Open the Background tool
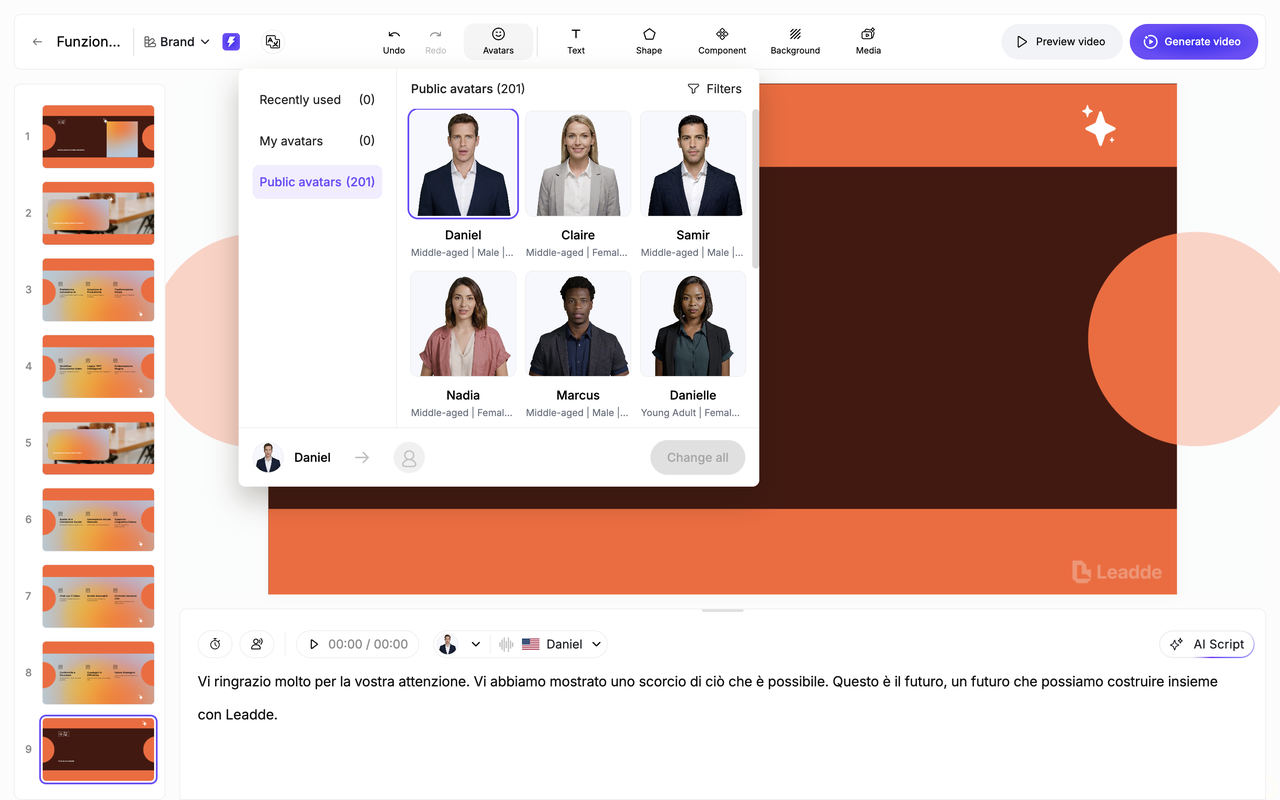Image resolution: width=1280 pixels, height=800 pixels. click(795, 41)
